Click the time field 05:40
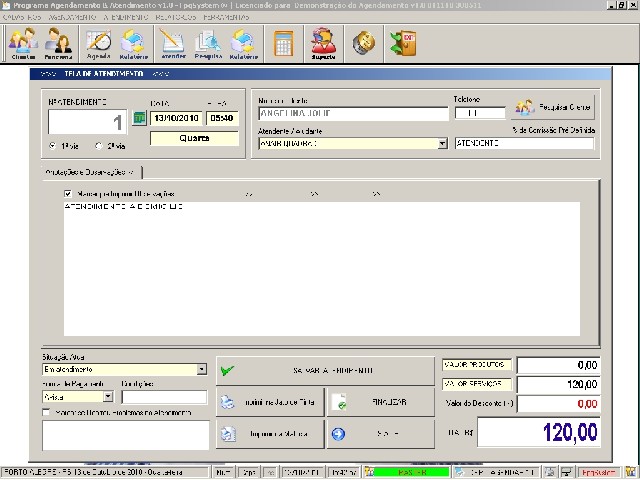640x480 pixels. pyautogui.click(x=222, y=118)
